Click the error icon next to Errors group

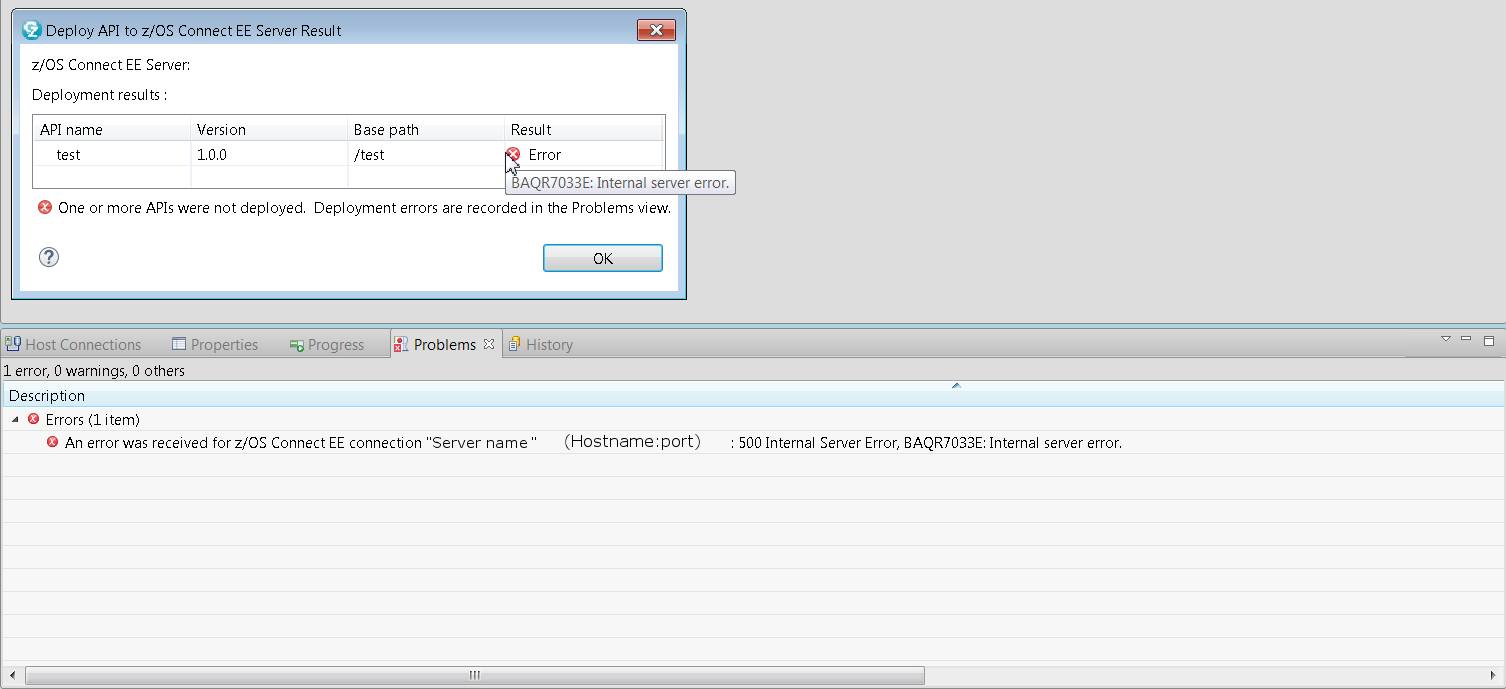(33, 419)
